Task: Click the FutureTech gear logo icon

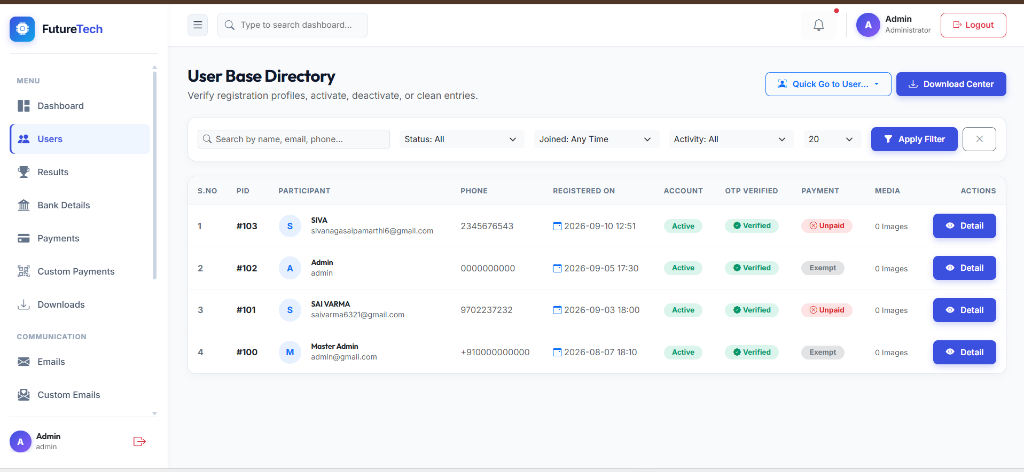Action: (x=22, y=29)
